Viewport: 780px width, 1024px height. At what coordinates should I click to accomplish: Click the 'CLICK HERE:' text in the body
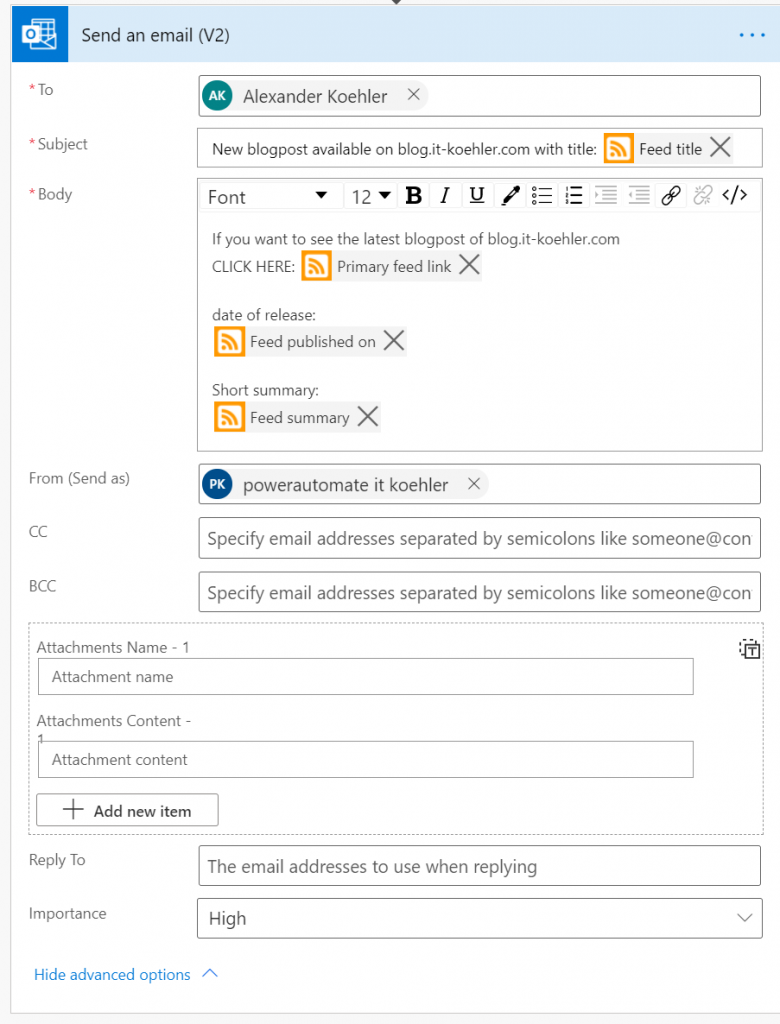[x=253, y=266]
